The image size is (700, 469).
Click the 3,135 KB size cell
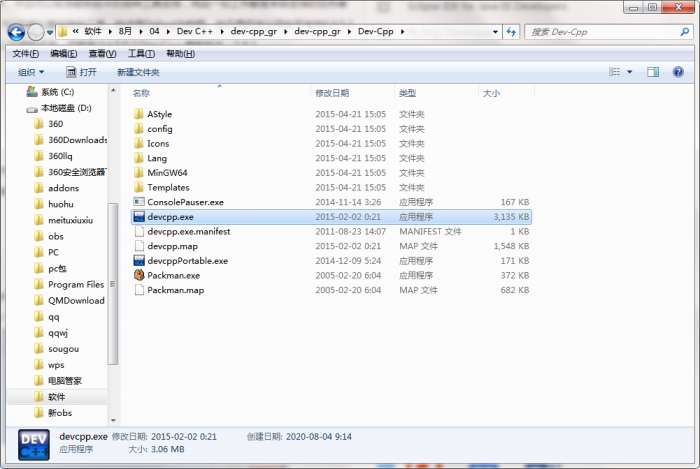pyautogui.click(x=511, y=217)
